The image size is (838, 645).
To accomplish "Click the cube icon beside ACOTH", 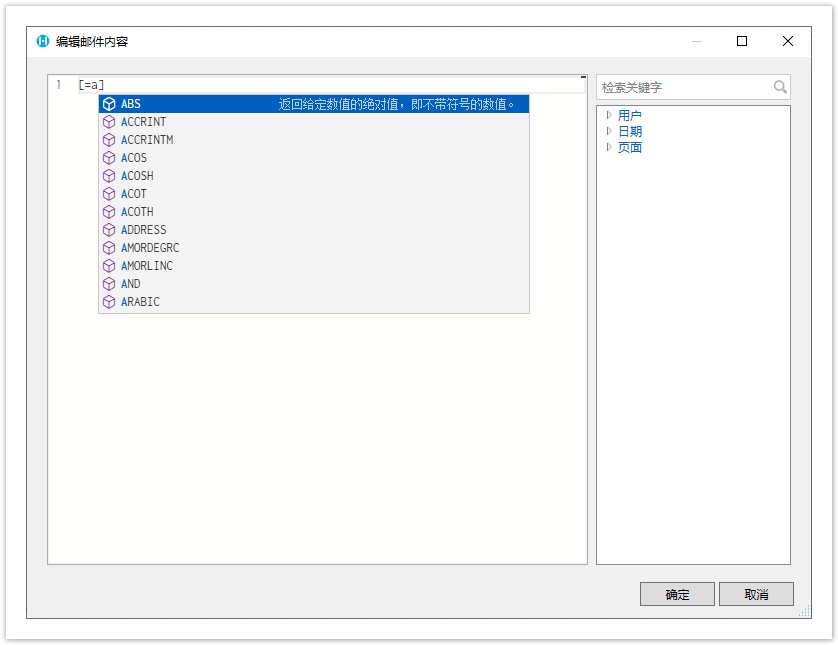I will click(x=109, y=212).
